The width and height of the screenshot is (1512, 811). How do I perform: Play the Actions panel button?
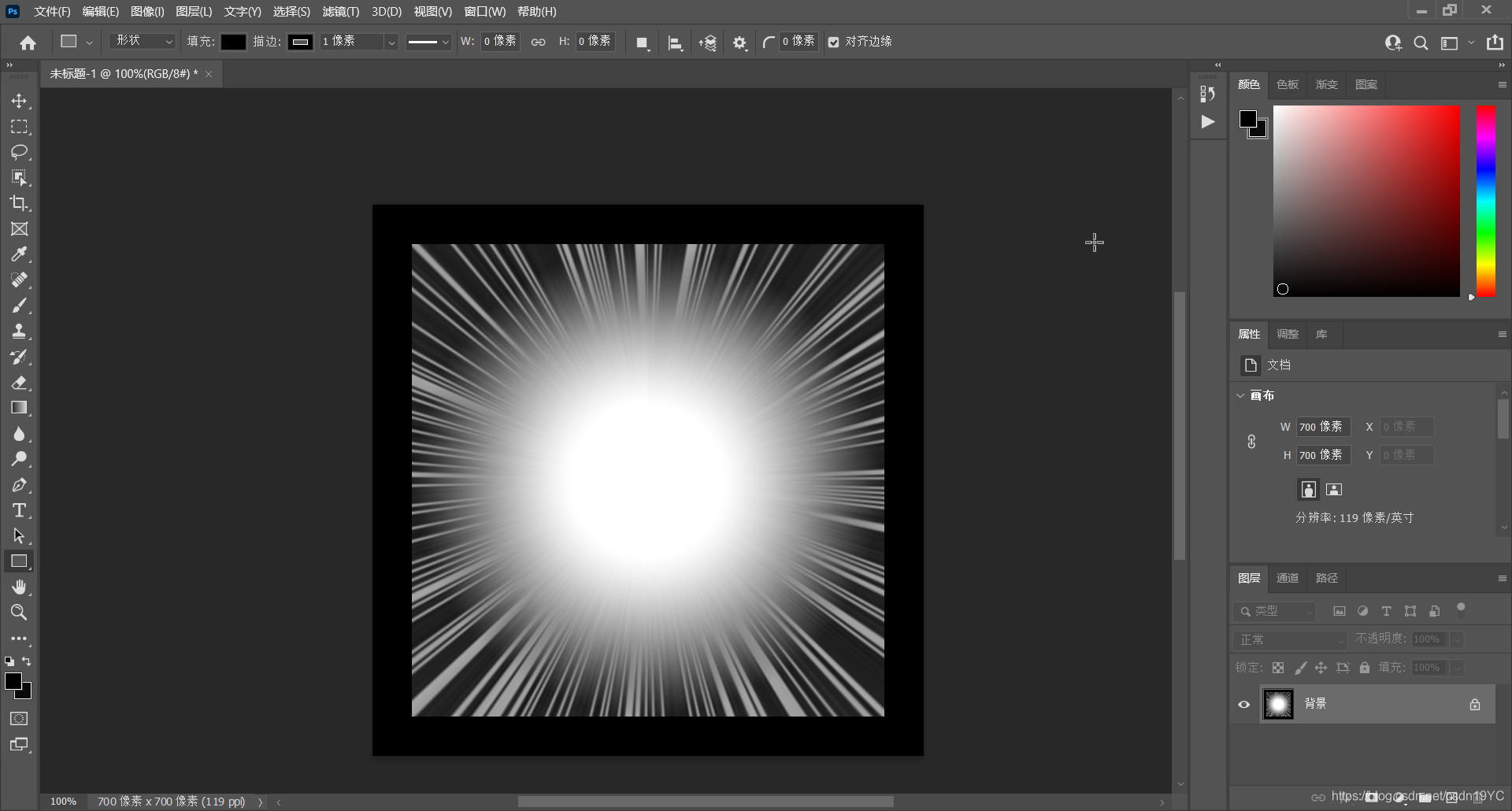coord(1208,122)
